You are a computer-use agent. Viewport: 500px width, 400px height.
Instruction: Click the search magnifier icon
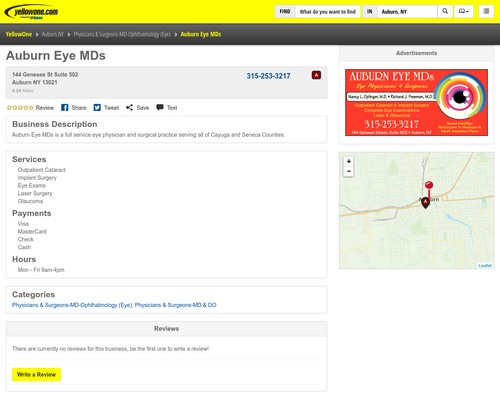coord(445,11)
